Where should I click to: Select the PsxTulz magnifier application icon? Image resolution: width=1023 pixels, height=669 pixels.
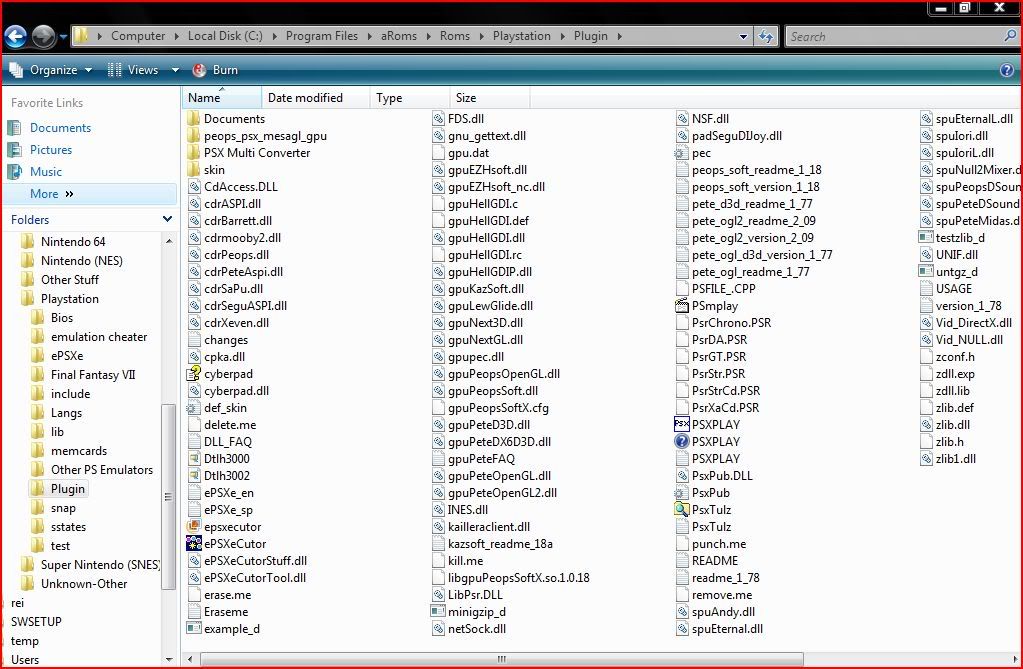[x=682, y=509]
